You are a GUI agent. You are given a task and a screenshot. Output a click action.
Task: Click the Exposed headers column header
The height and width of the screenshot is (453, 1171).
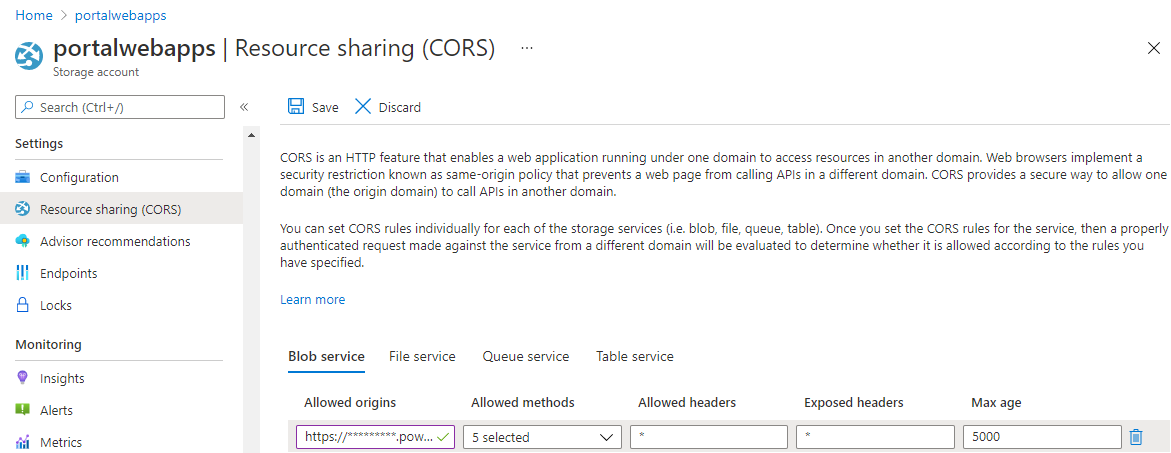click(854, 403)
